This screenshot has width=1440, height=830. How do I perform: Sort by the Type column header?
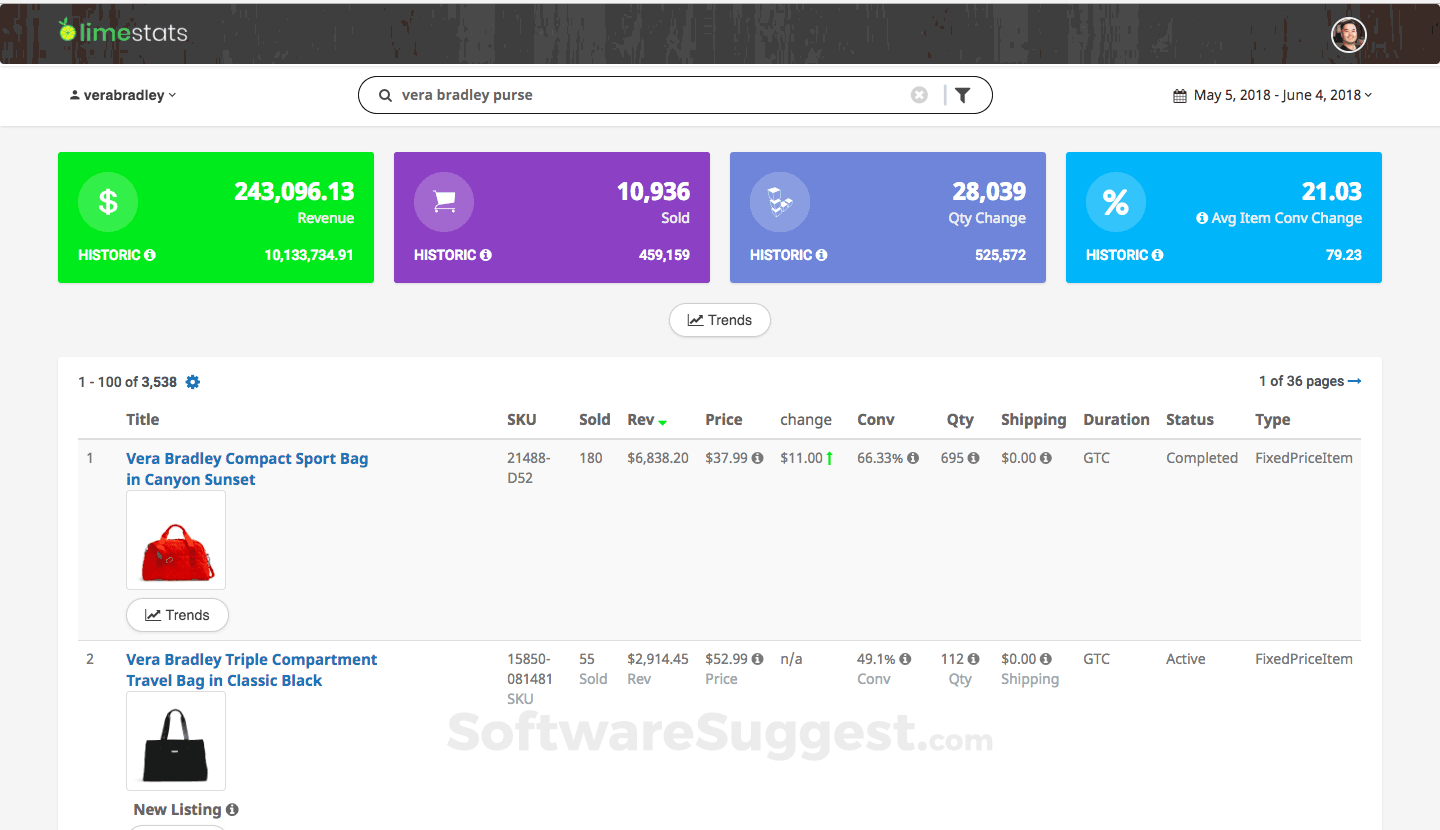tap(1273, 420)
